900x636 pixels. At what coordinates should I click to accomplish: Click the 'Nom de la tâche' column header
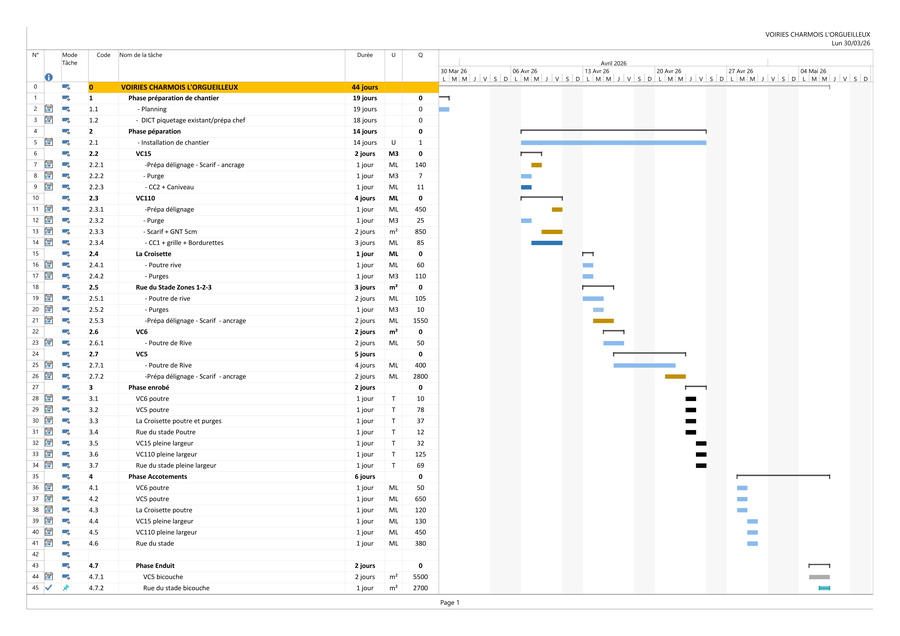click(140, 56)
